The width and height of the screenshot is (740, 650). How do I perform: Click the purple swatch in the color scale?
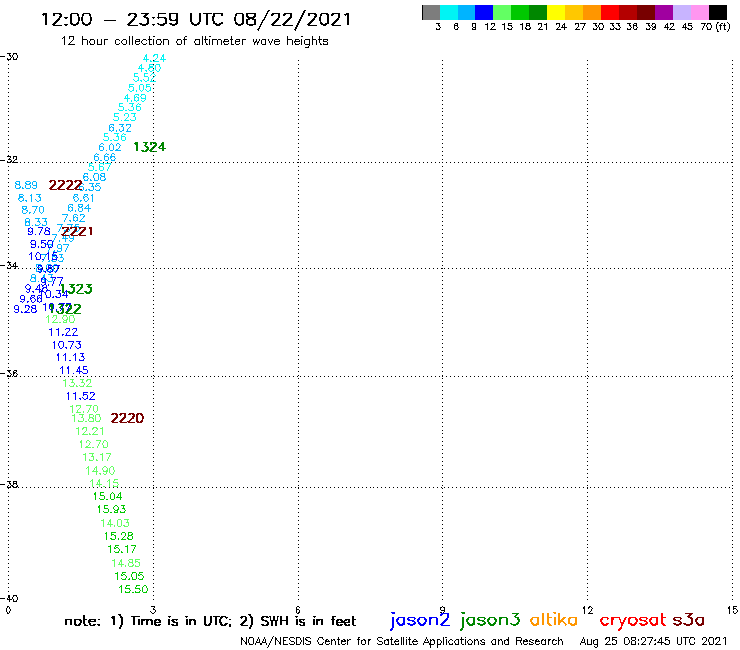[664, 12]
